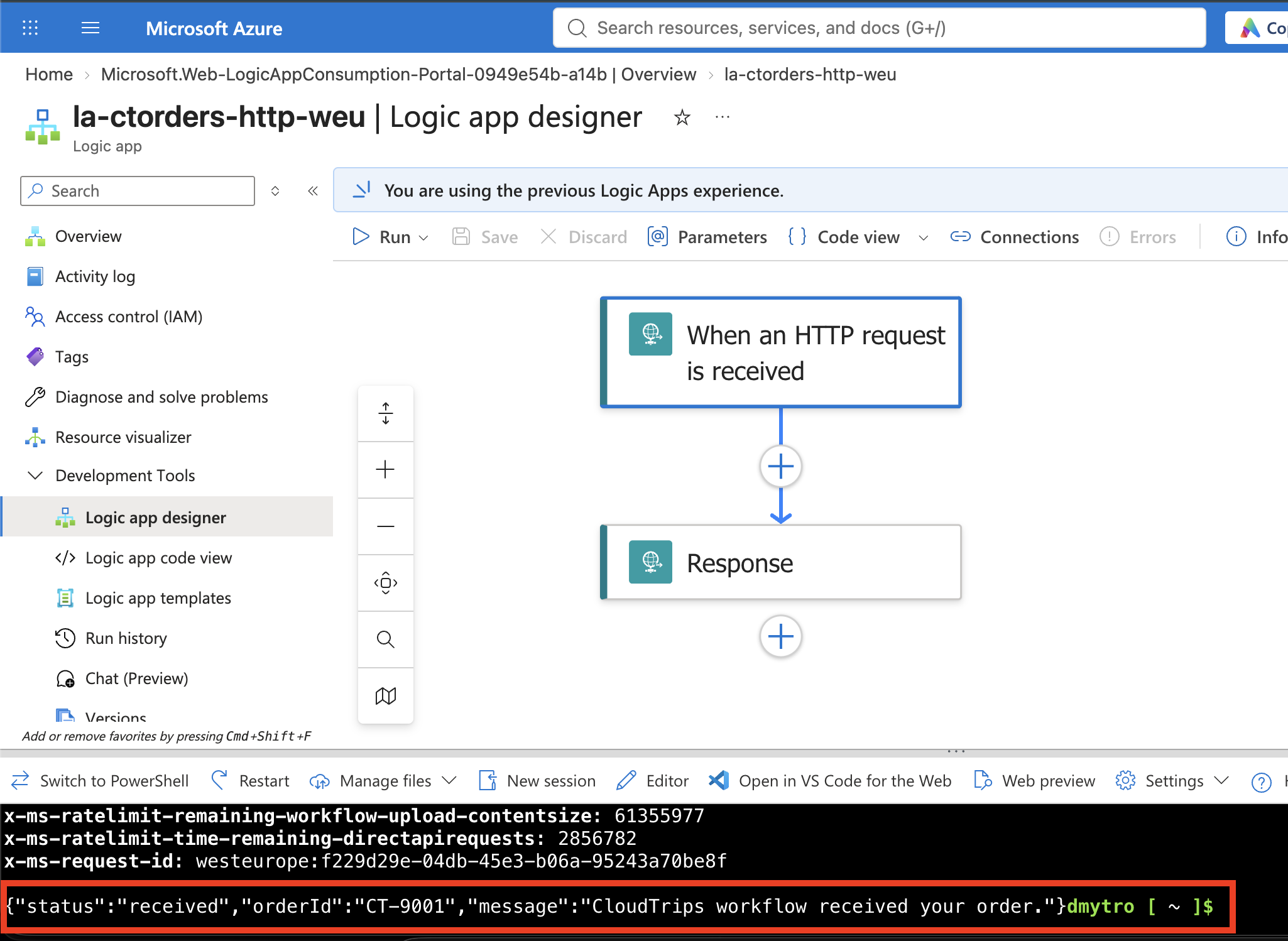Image resolution: width=1288 pixels, height=941 pixels.
Task: Click the Run button
Action: coord(381,237)
